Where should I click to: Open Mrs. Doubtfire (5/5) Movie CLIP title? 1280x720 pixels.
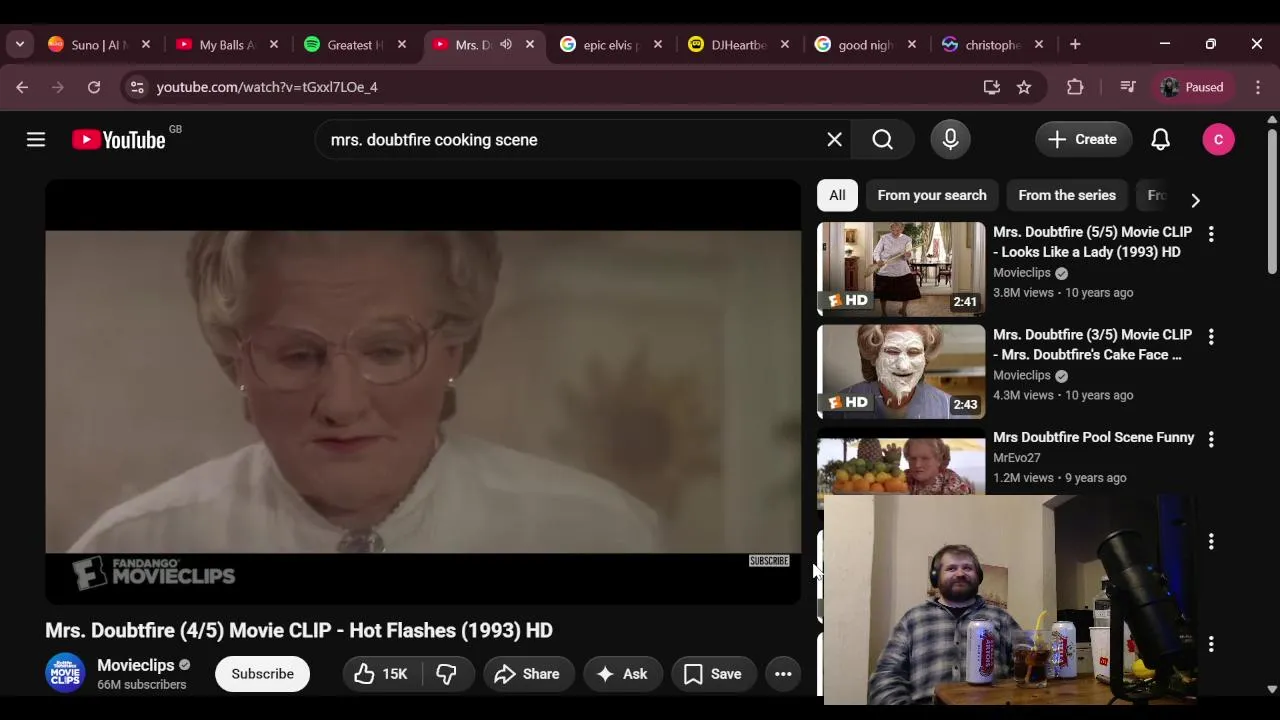1092,242
